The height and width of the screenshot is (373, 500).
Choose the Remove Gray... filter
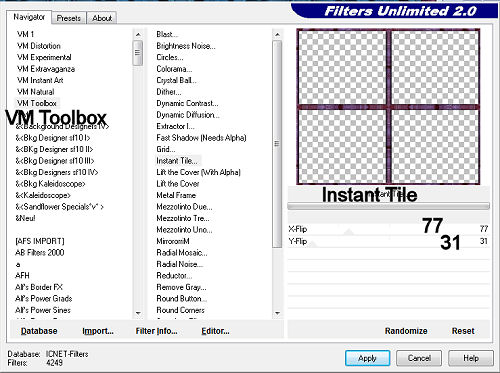181,287
